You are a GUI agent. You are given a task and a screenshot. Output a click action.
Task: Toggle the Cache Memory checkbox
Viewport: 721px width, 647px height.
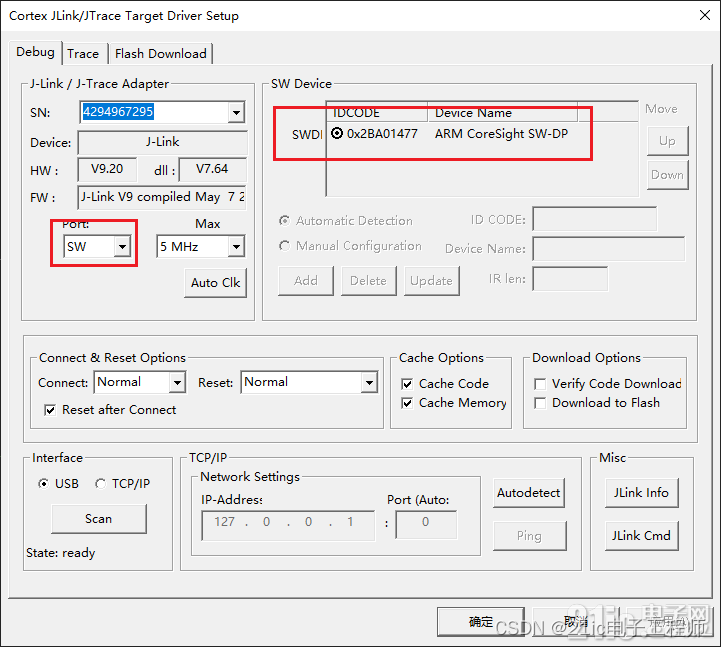pyautogui.click(x=407, y=403)
